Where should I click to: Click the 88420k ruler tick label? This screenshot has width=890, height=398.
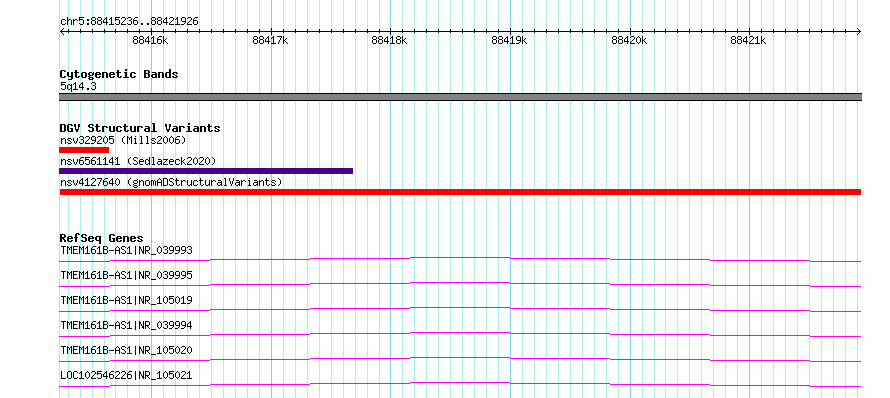coord(629,40)
